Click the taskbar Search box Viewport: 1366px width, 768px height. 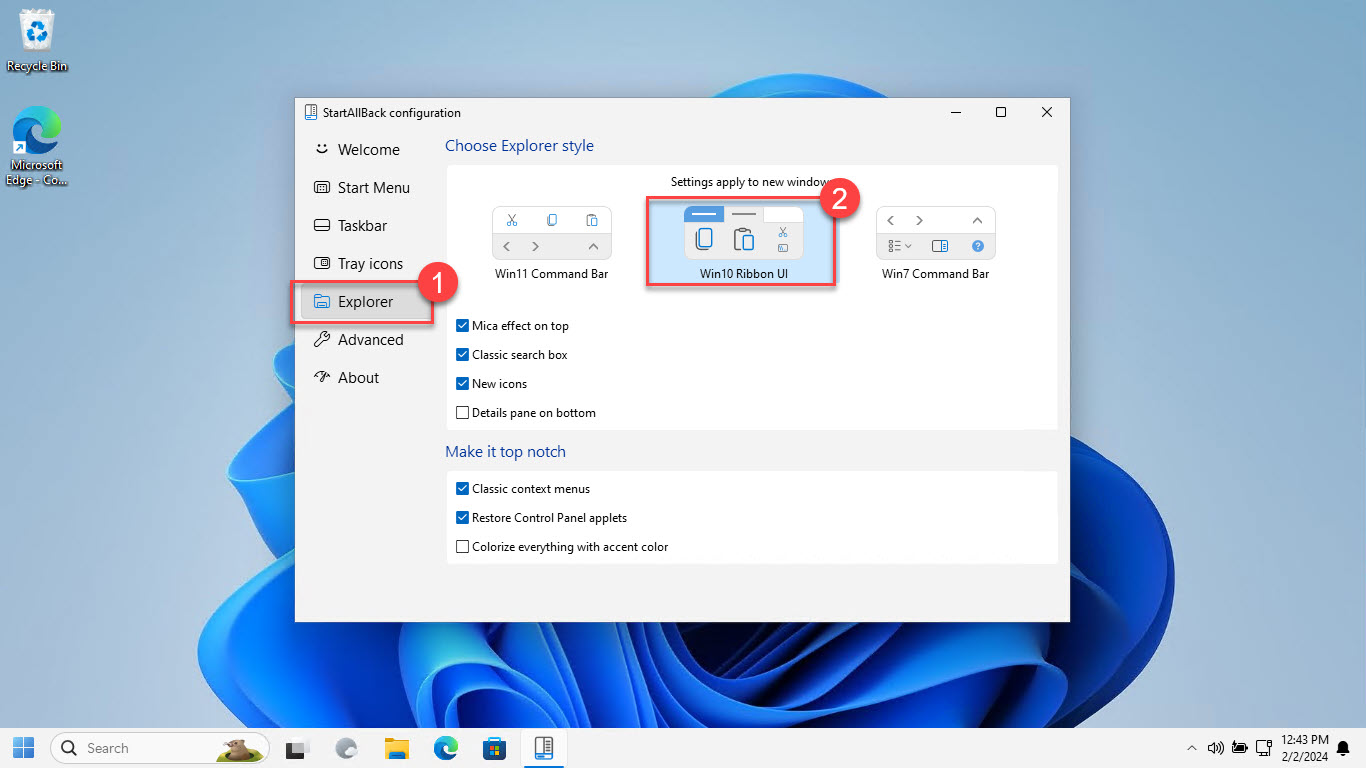160,747
